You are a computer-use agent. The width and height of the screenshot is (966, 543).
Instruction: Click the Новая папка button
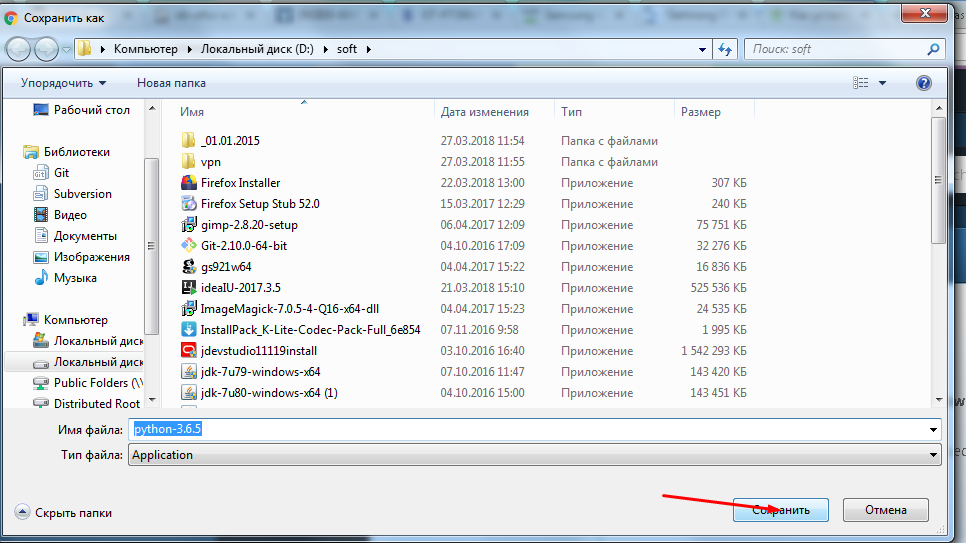click(171, 83)
